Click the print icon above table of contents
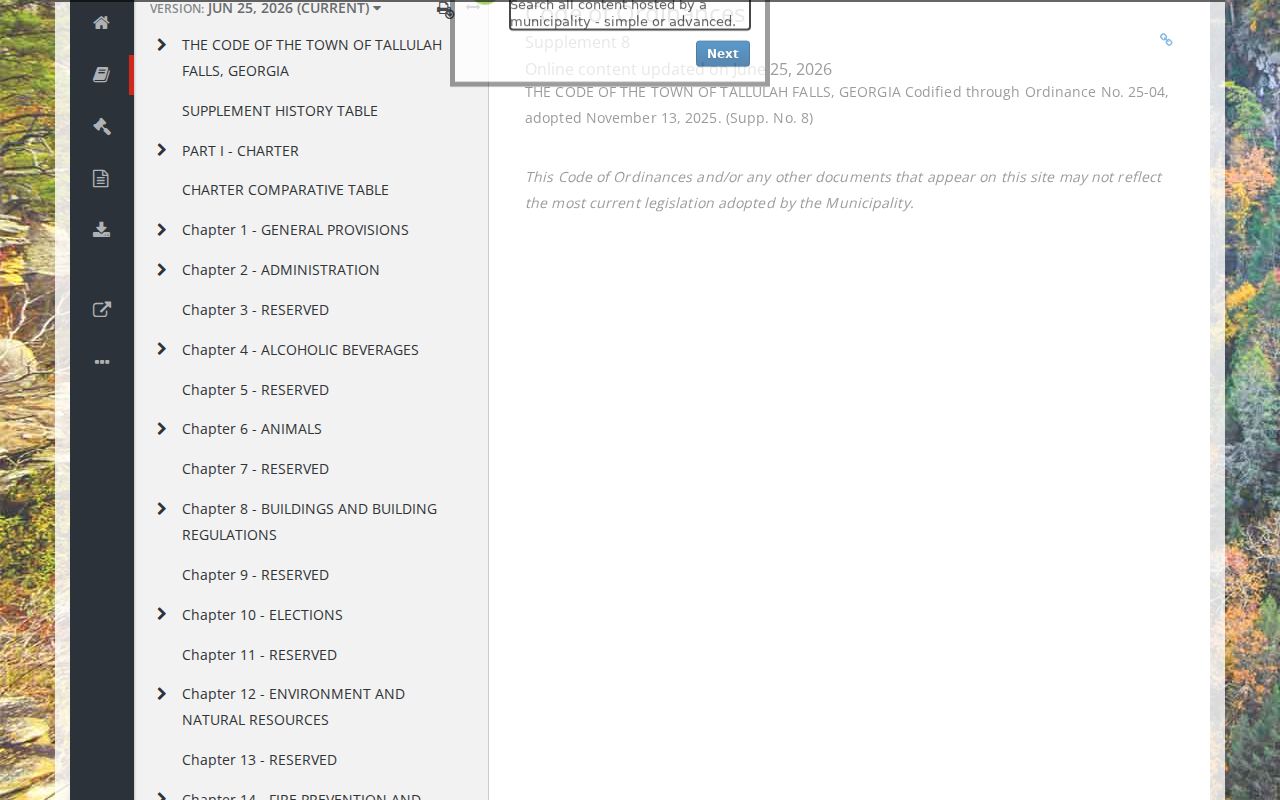The height and width of the screenshot is (800, 1280). [x=444, y=9]
